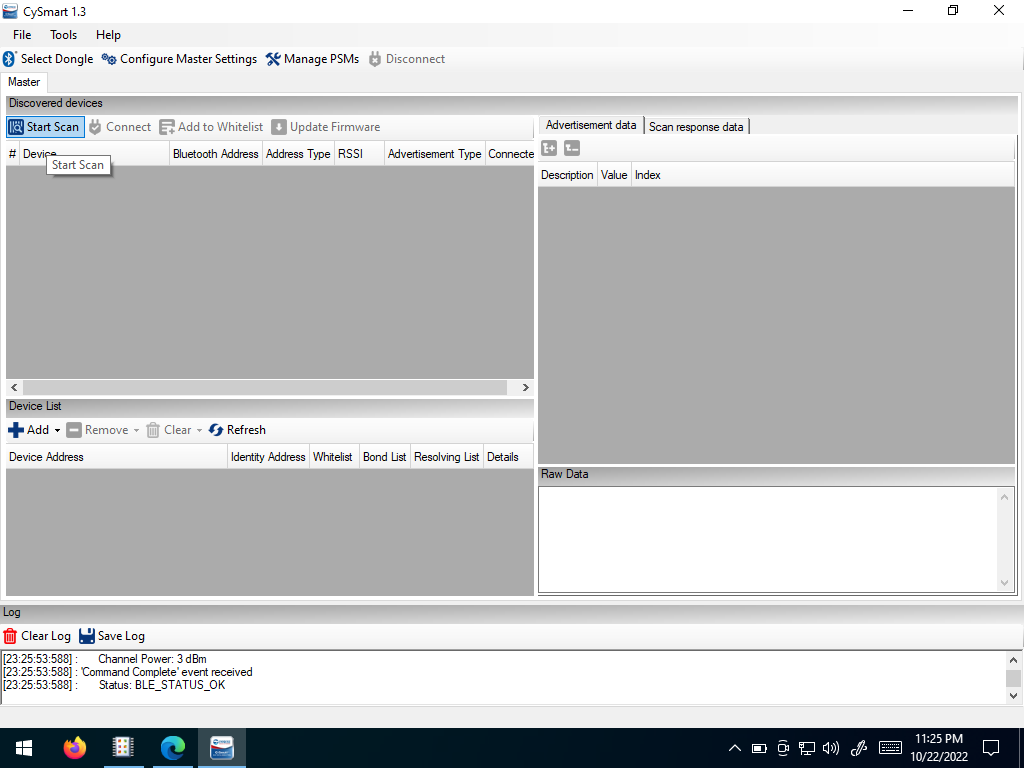Open the Help menu
The width and height of the screenshot is (1024, 768).
(108, 35)
